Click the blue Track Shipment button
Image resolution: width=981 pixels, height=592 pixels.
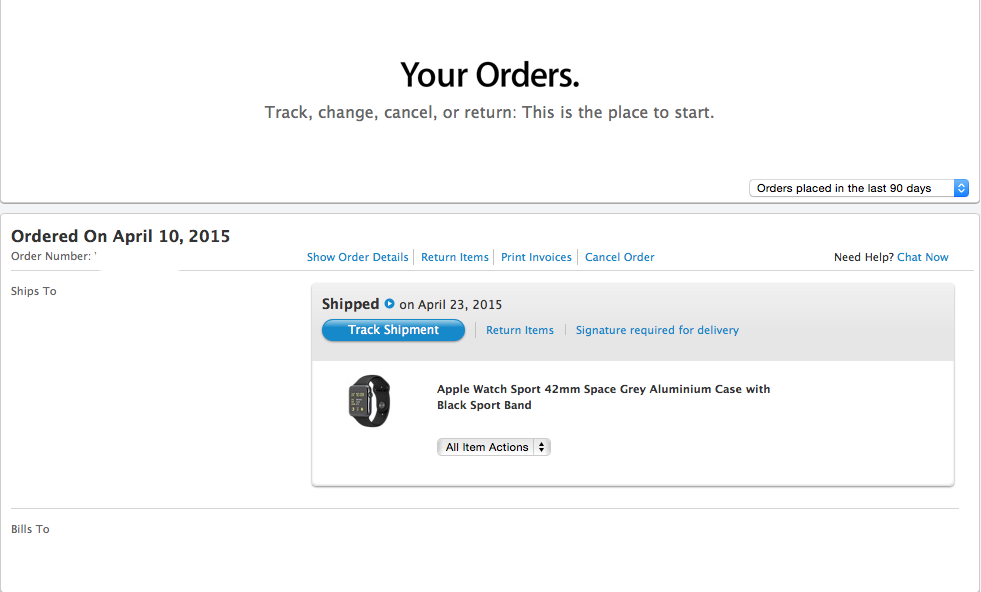coord(394,330)
